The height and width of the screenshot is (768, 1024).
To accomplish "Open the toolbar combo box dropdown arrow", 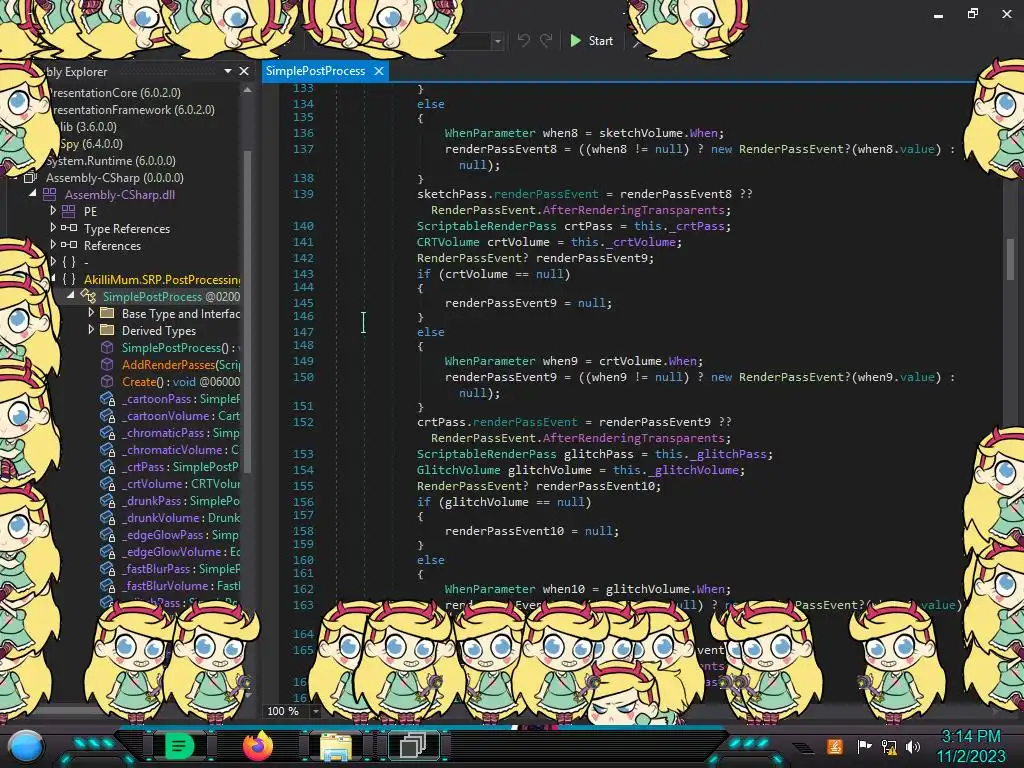I will click(x=498, y=41).
